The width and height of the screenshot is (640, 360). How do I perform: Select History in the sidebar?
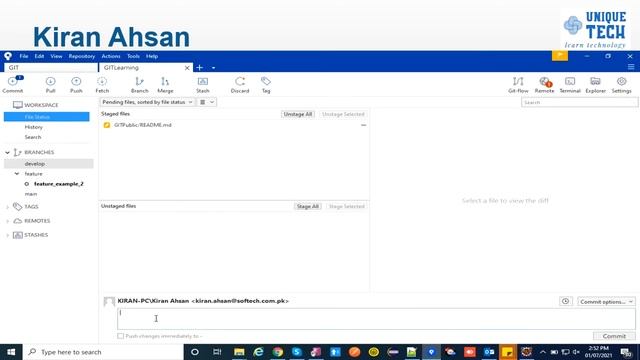pyautogui.click(x=33, y=127)
